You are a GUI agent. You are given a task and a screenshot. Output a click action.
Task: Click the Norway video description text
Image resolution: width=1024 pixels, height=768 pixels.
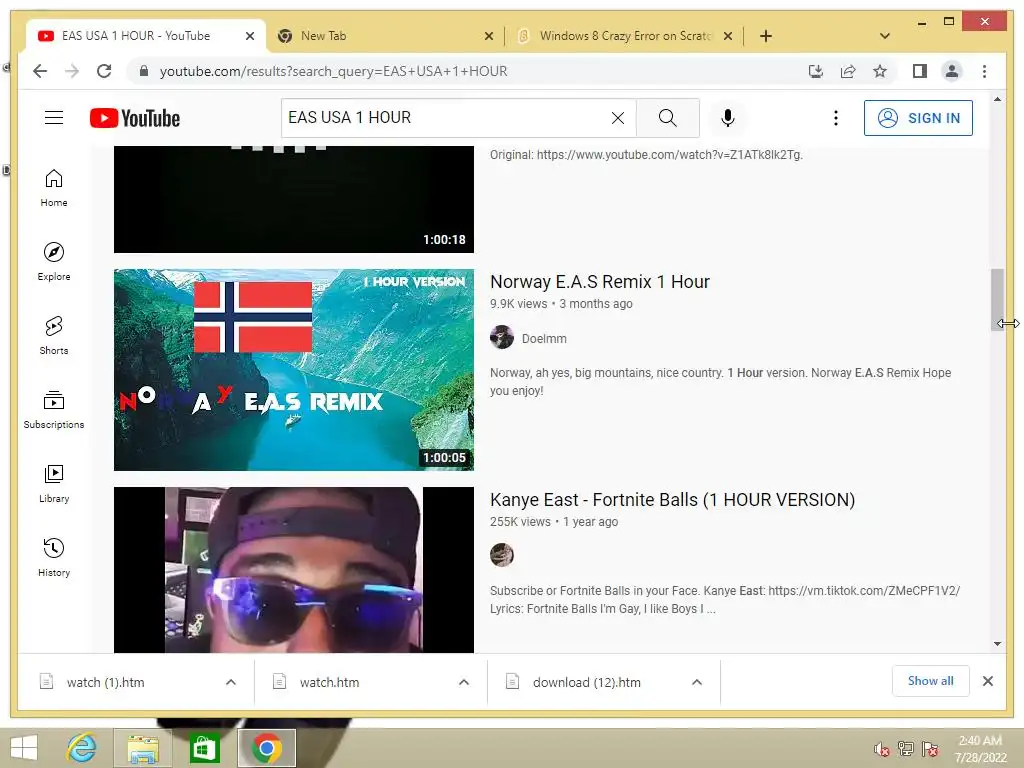[x=720, y=381]
